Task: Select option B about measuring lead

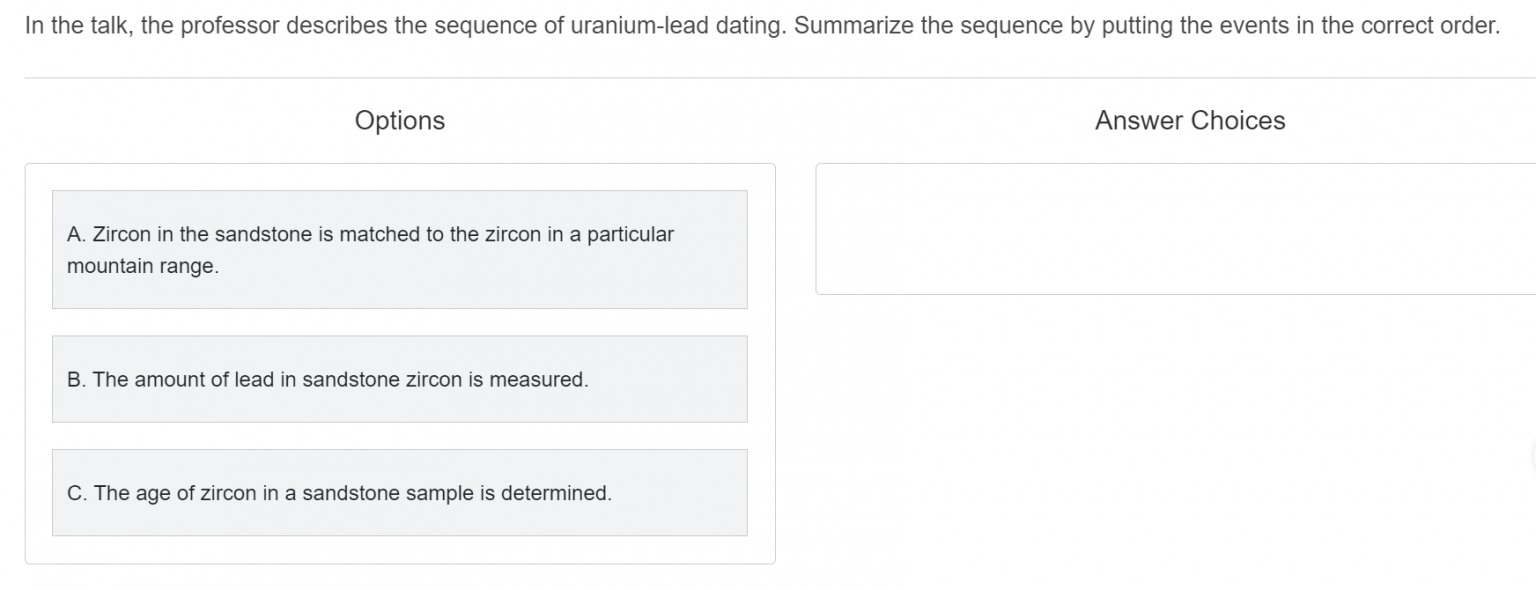Action: coord(399,380)
